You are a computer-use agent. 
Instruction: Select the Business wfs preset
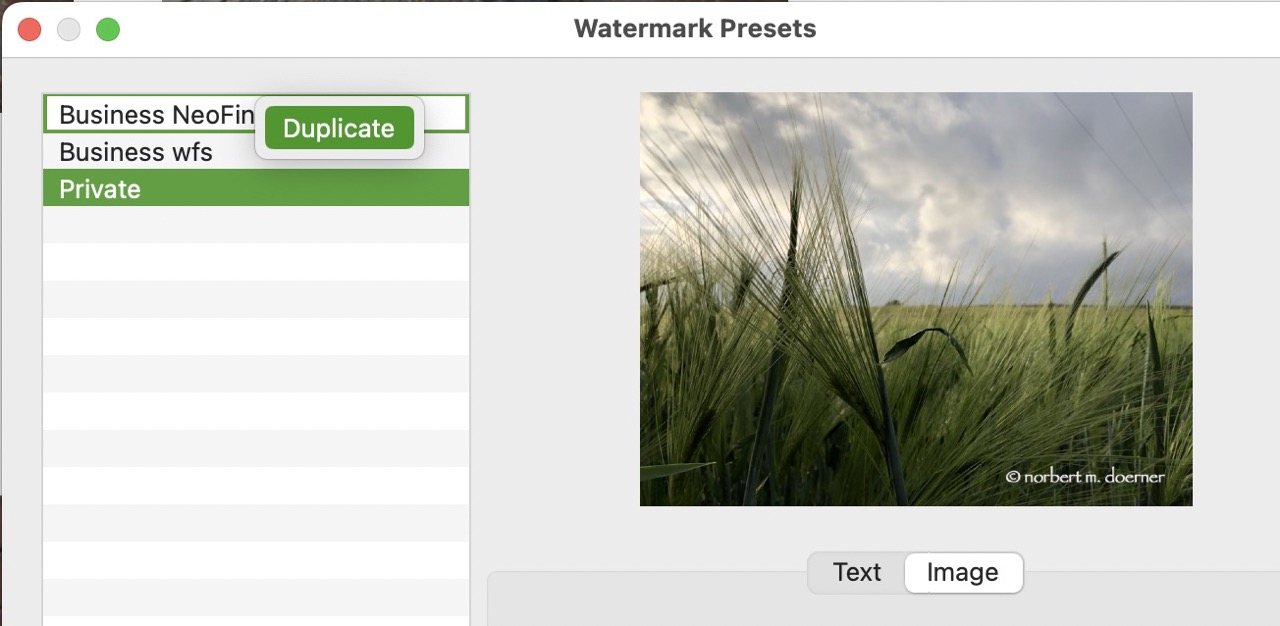coord(135,152)
